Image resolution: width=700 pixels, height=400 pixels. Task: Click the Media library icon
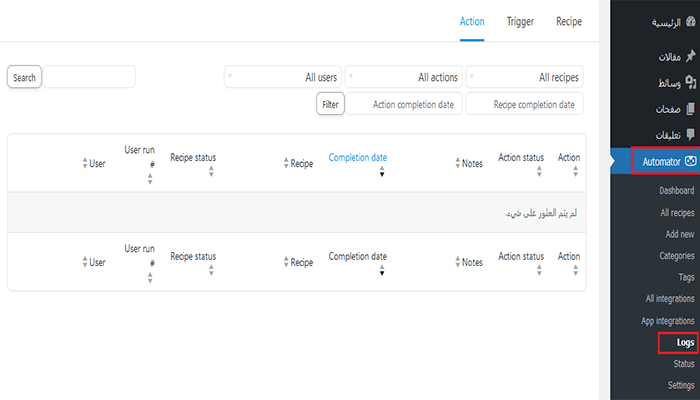pyautogui.click(x=691, y=82)
